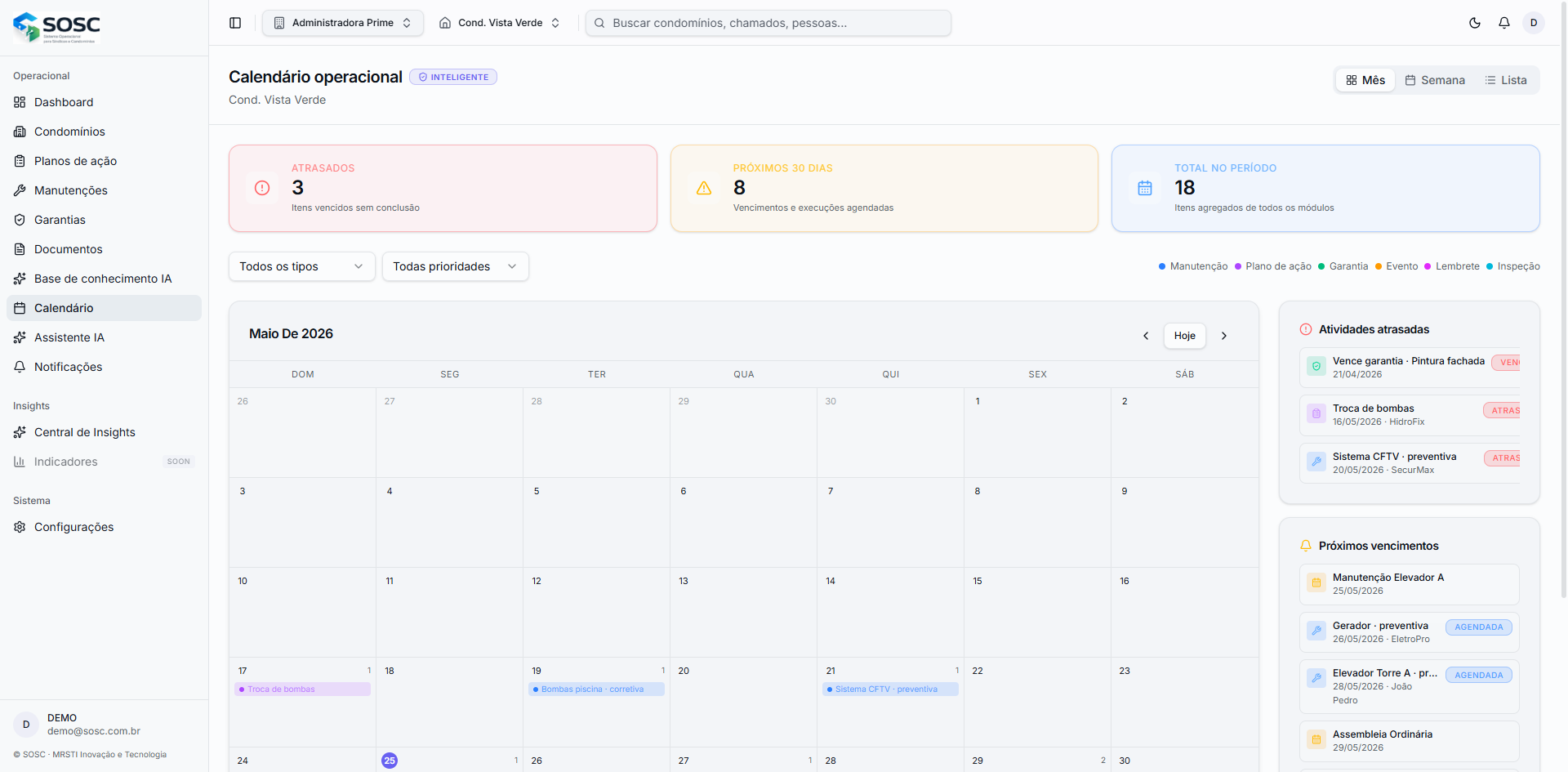Open Central de Insights

coord(104,432)
